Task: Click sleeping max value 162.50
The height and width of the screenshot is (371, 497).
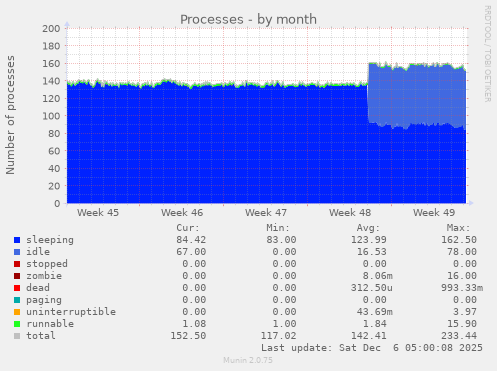Action: (459, 240)
